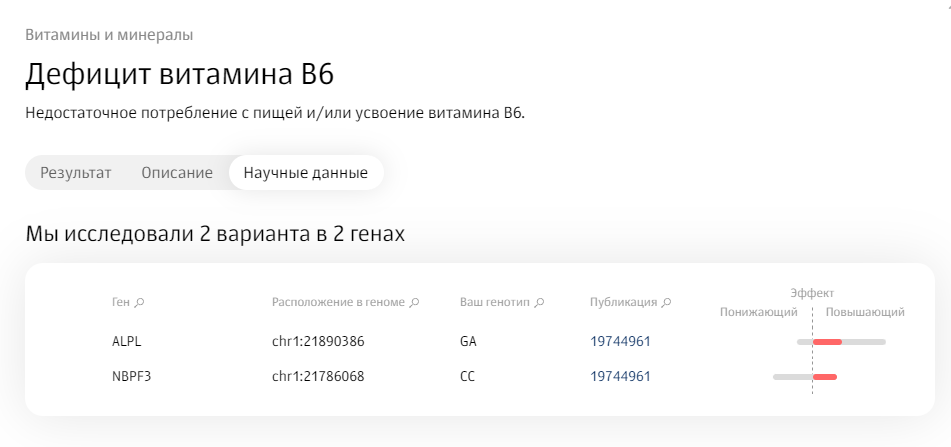951x447 pixels.
Task: Click the magnifier icon next to Ген
Action: (139, 303)
